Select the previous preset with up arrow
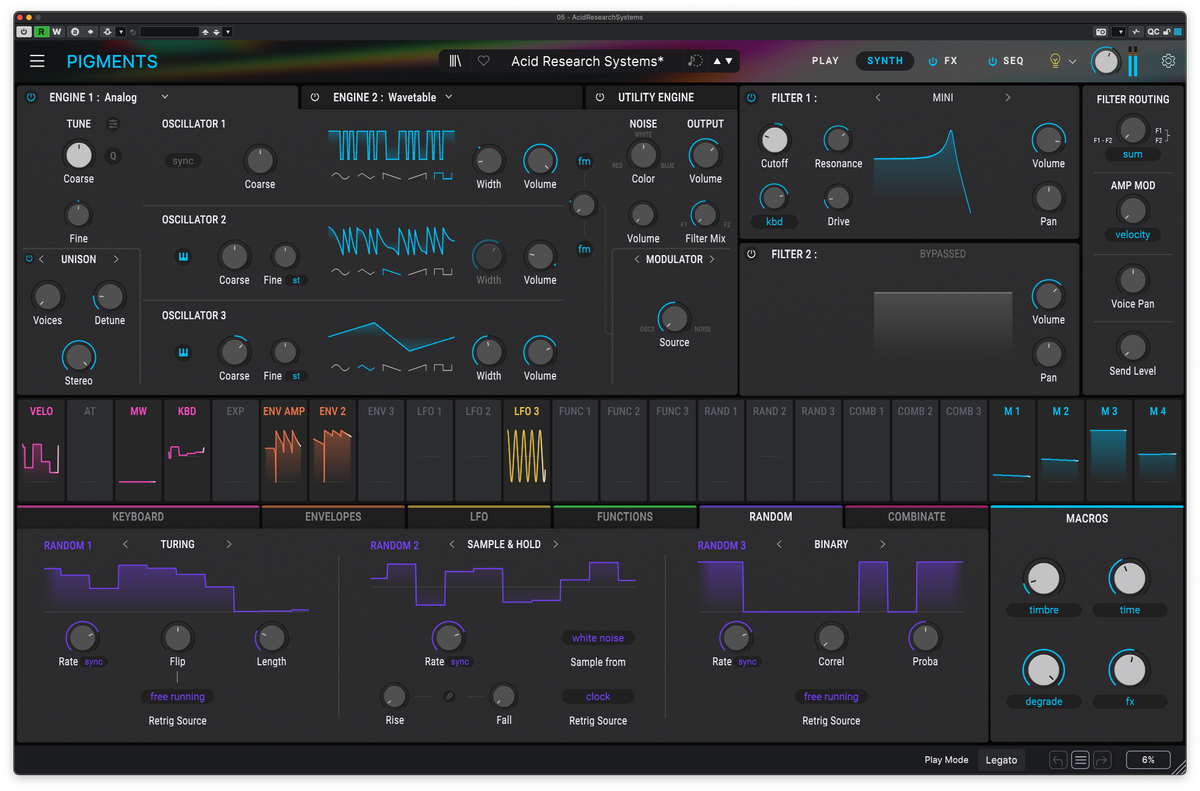Image resolution: width=1200 pixels, height=791 pixels. click(717, 61)
